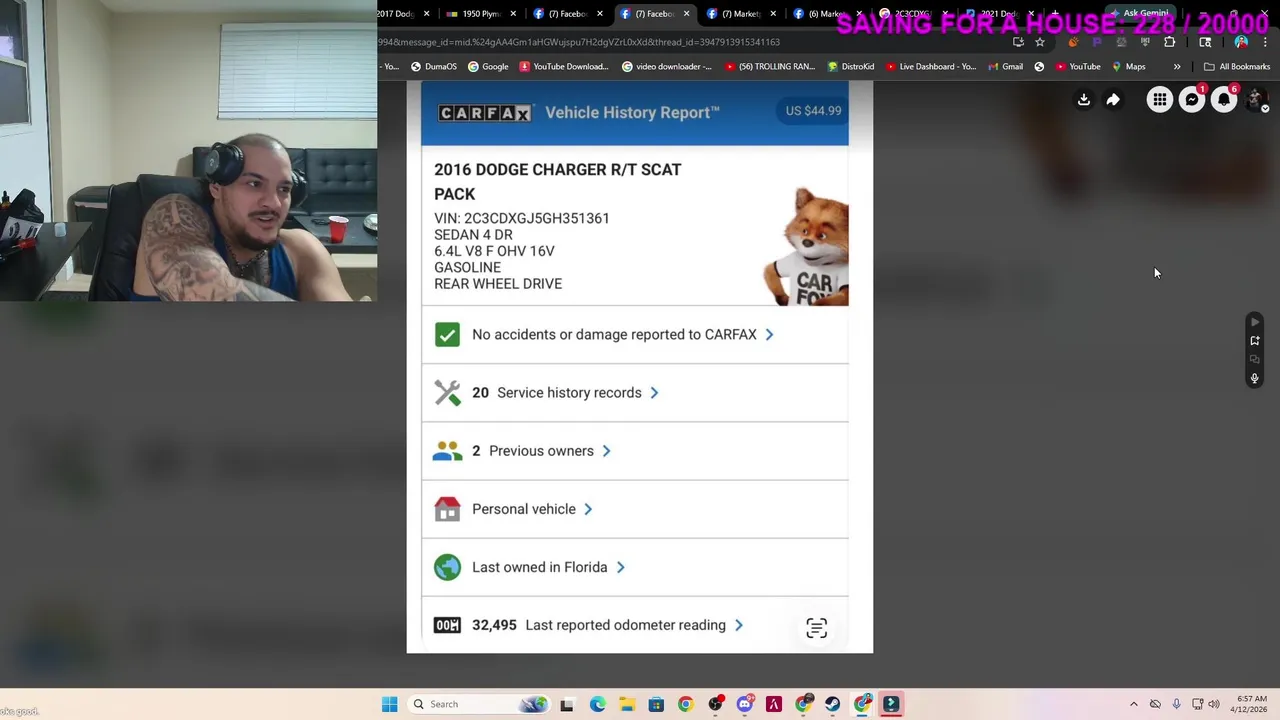Click the CARFAX logo
1280x720 pixels.
(485, 113)
